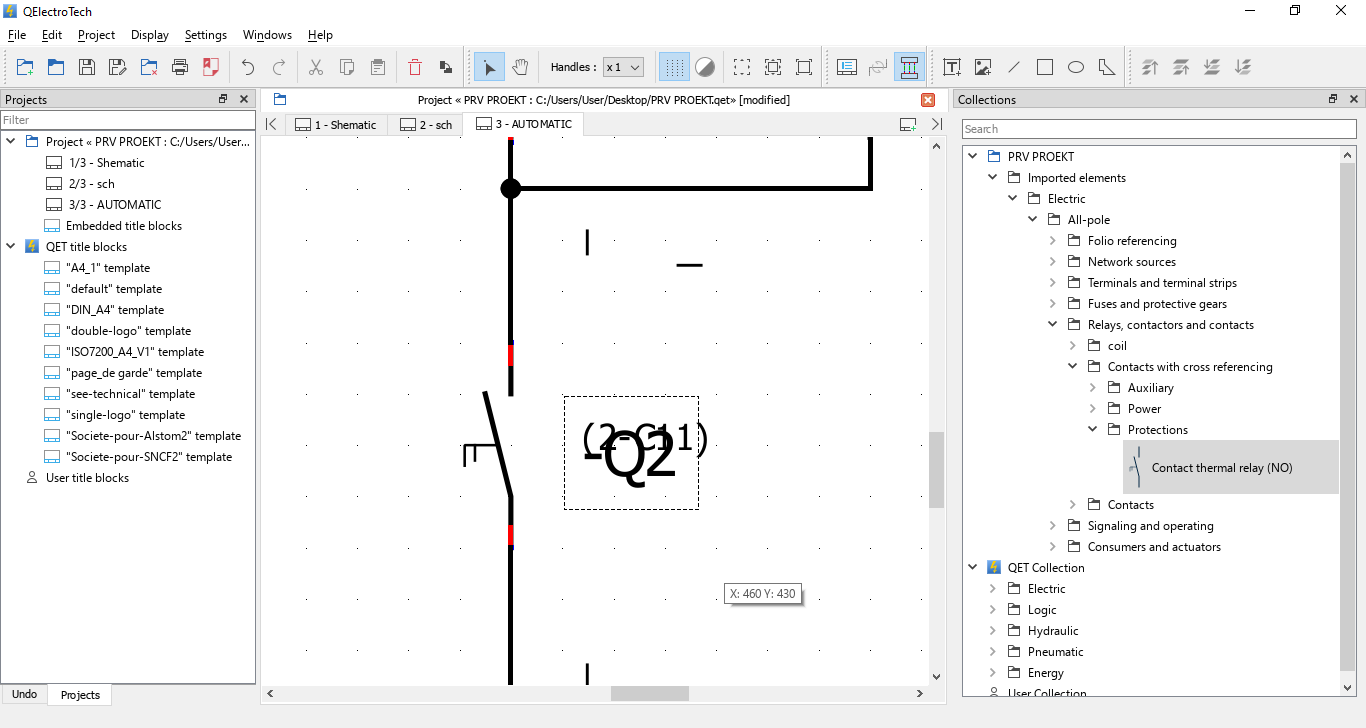Switch to the Undo panel tab
The height and width of the screenshot is (728, 1366).
(x=24, y=694)
